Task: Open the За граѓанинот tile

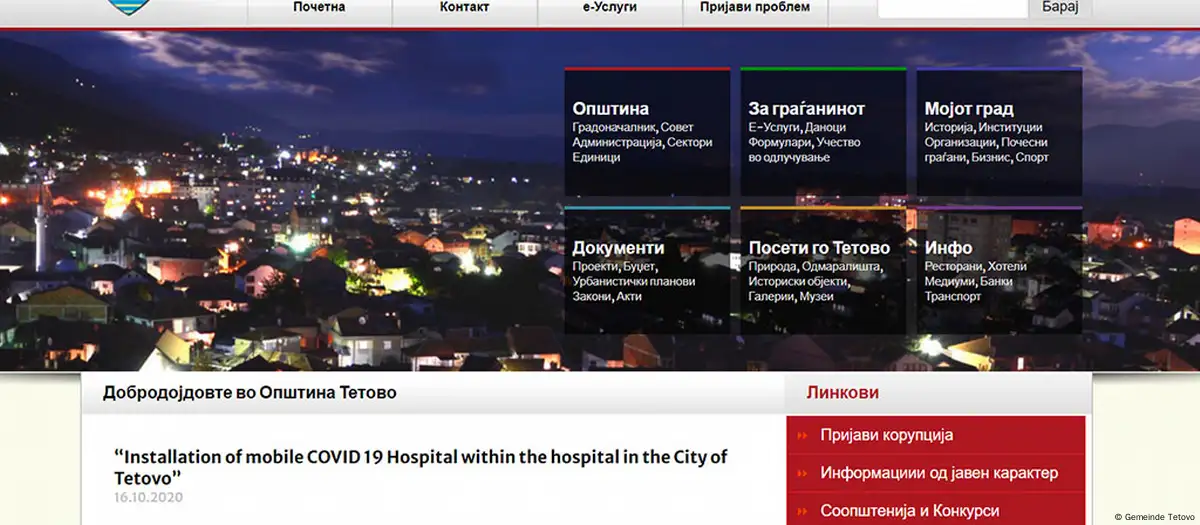Action: point(823,132)
